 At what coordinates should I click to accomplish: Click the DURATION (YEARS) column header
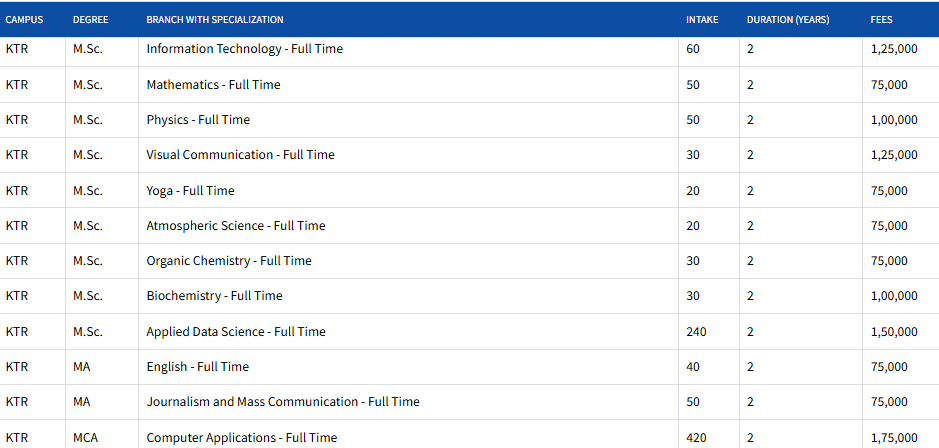(787, 20)
